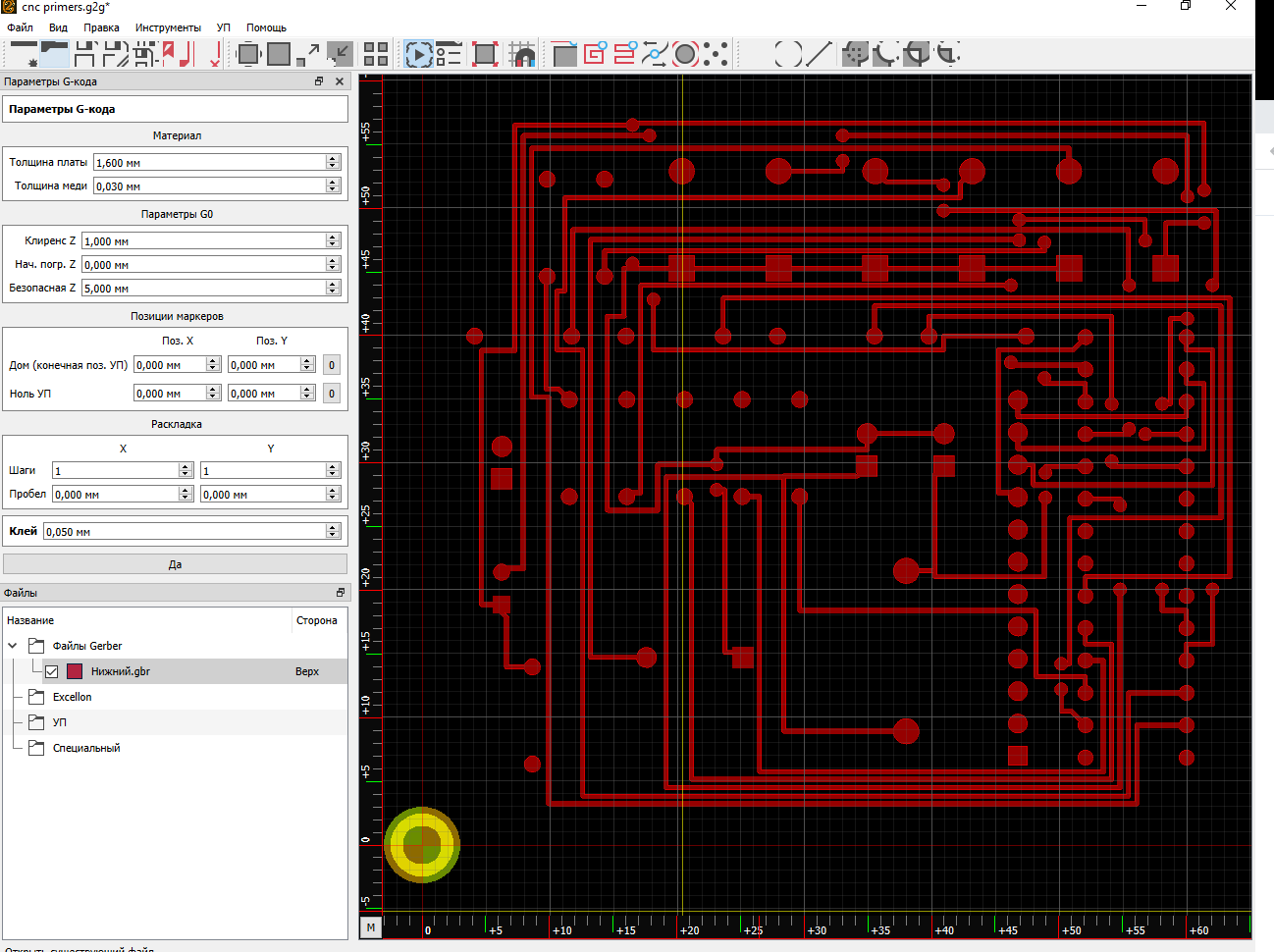Select the red spiral pocket toolpath icon
The width and height of the screenshot is (1274, 952).
595,54
